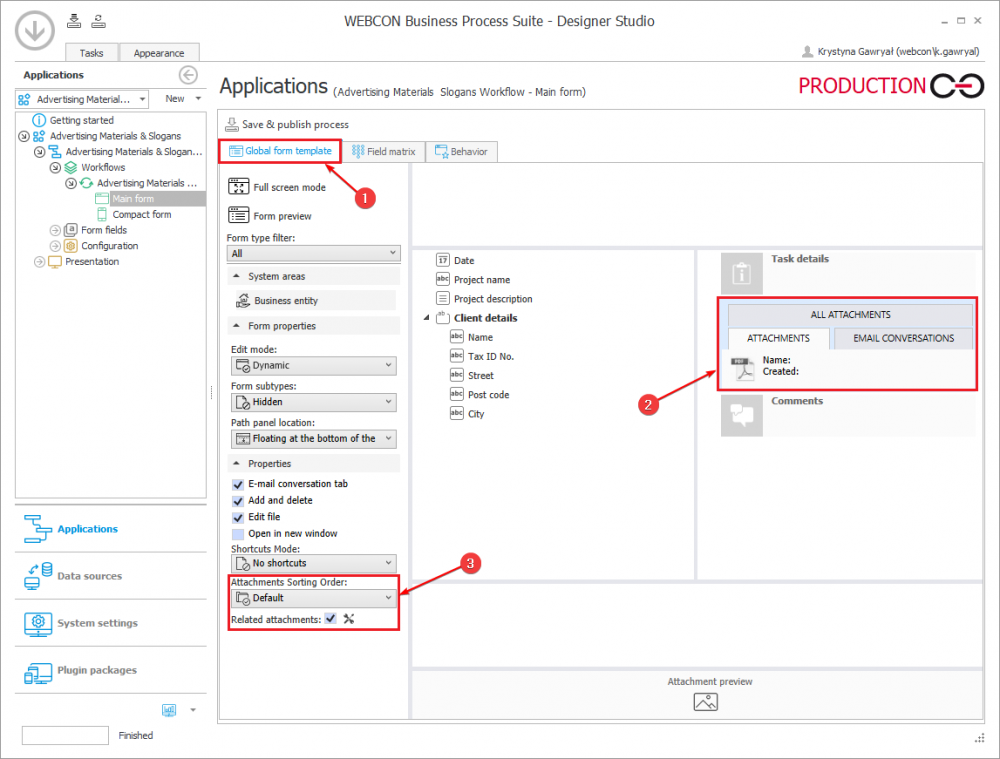Viewport: 1000px width, 759px height.
Task: Click the Attachment preview image icon
Action: [x=705, y=702]
